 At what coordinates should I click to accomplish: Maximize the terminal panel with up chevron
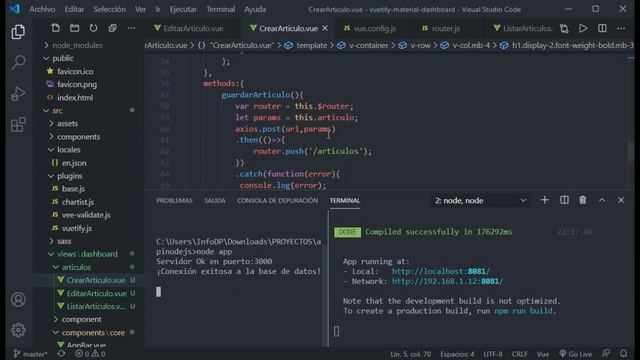tap(602, 200)
